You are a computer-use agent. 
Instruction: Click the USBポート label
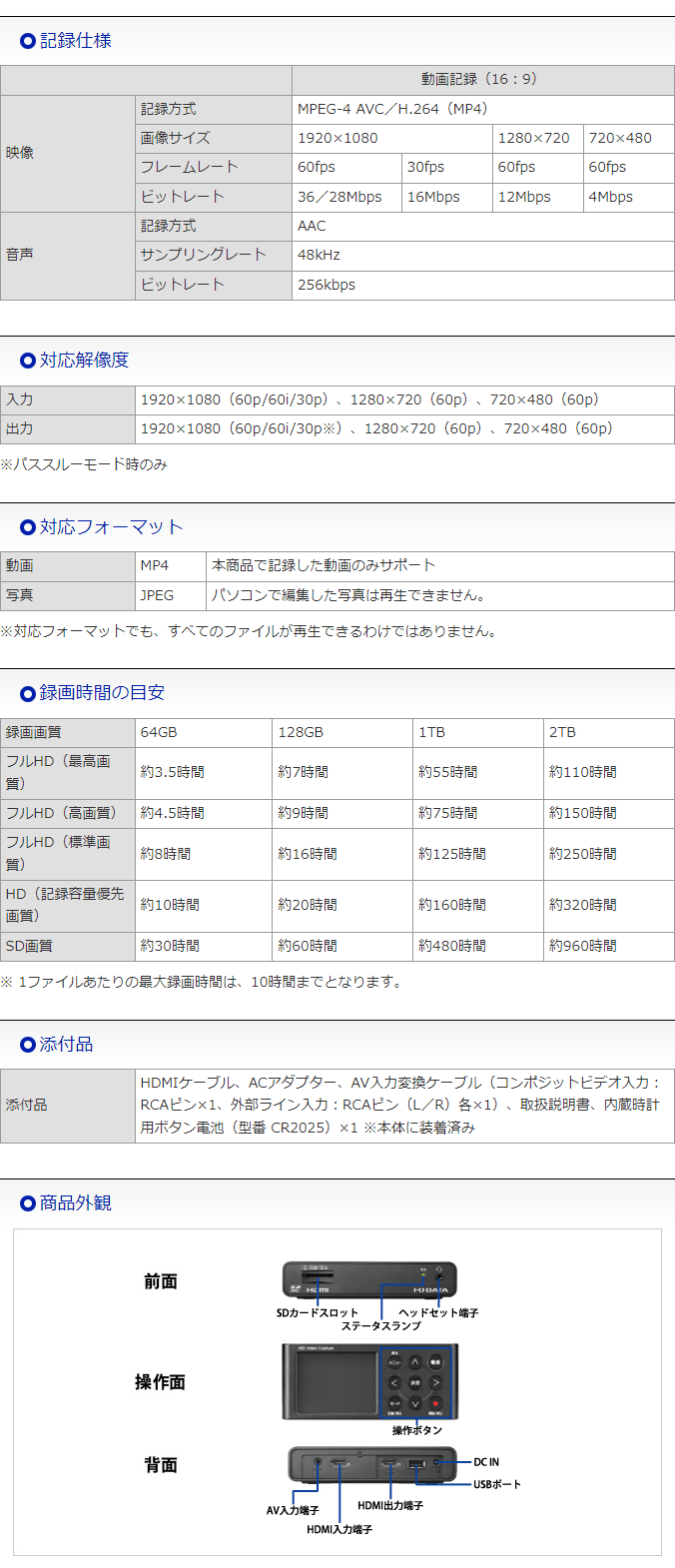[x=497, y=1484]
